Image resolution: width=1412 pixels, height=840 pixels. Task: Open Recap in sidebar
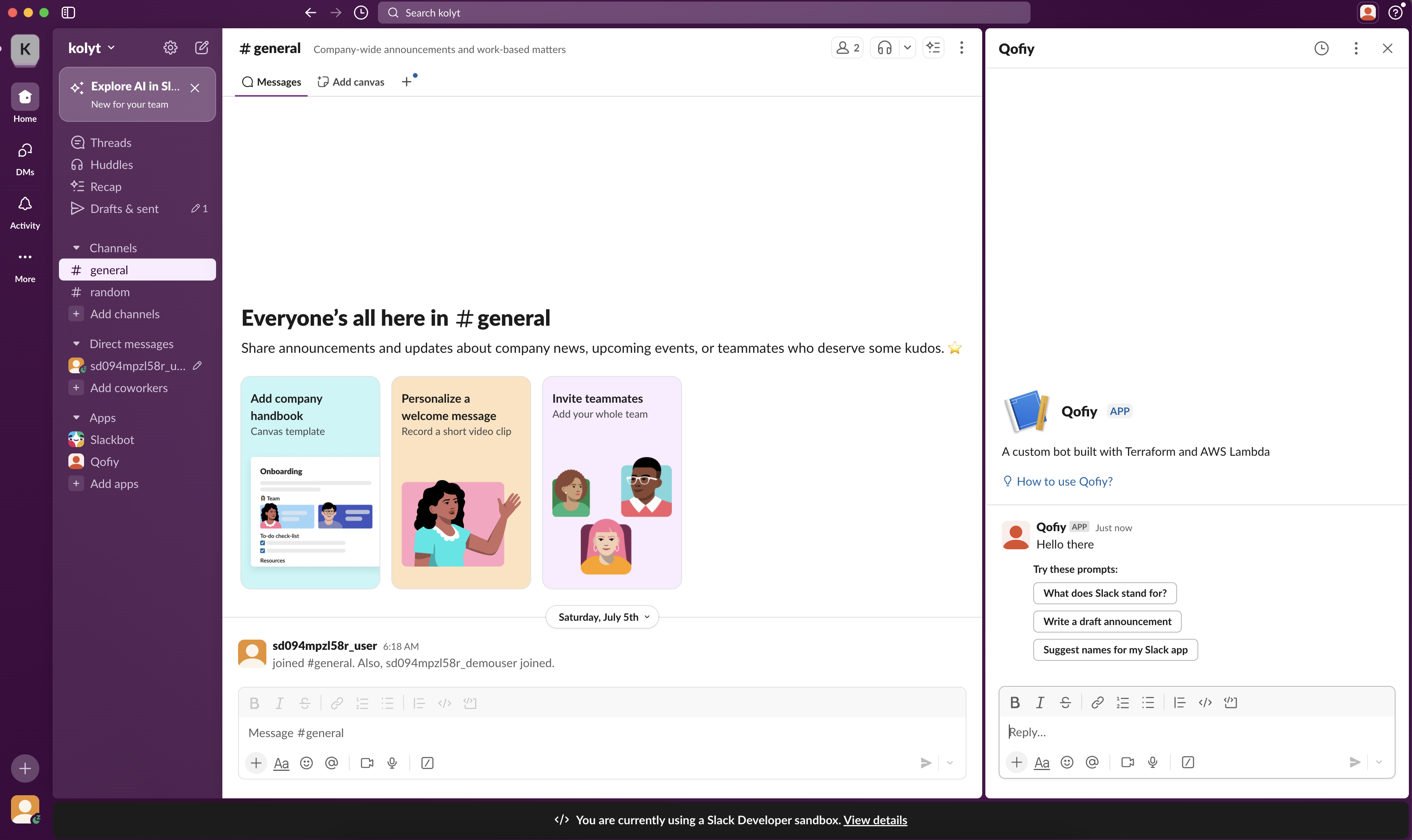(x=138, y=187)
